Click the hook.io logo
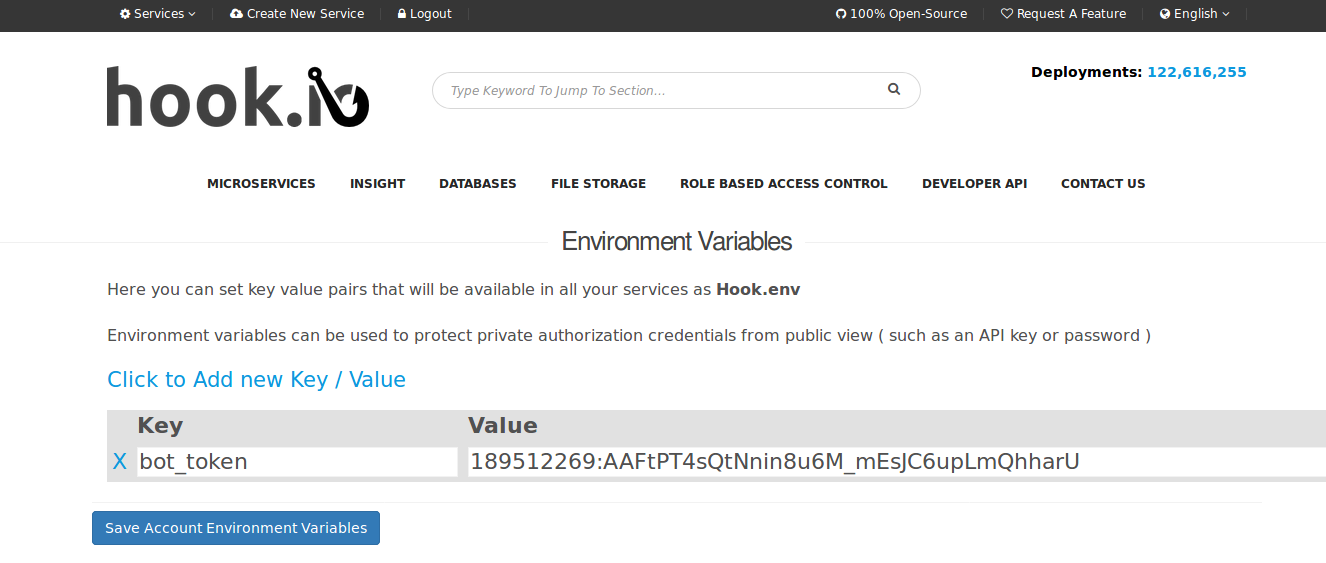Viewport: 1326px width, 563px height. [238, 97]
